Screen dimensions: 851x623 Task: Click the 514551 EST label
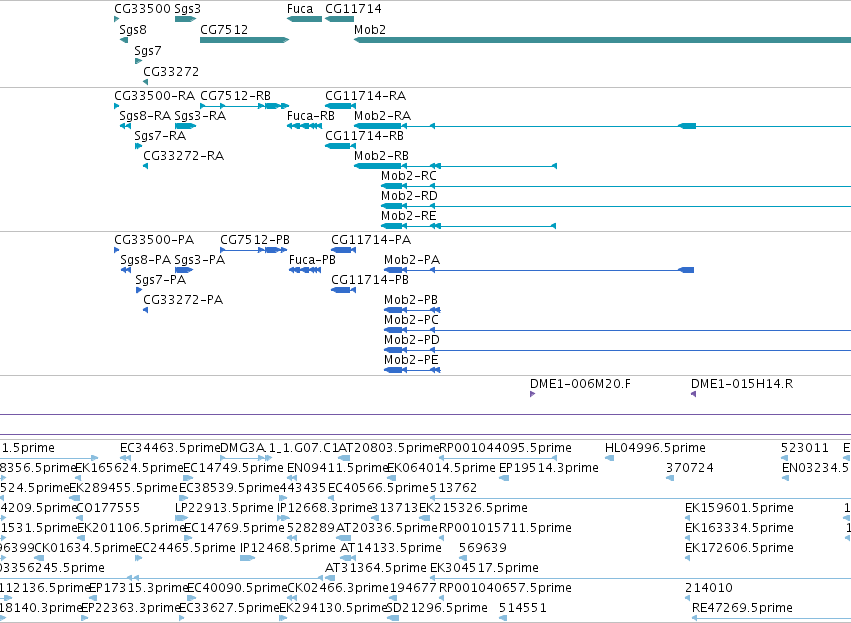point(523,607)
